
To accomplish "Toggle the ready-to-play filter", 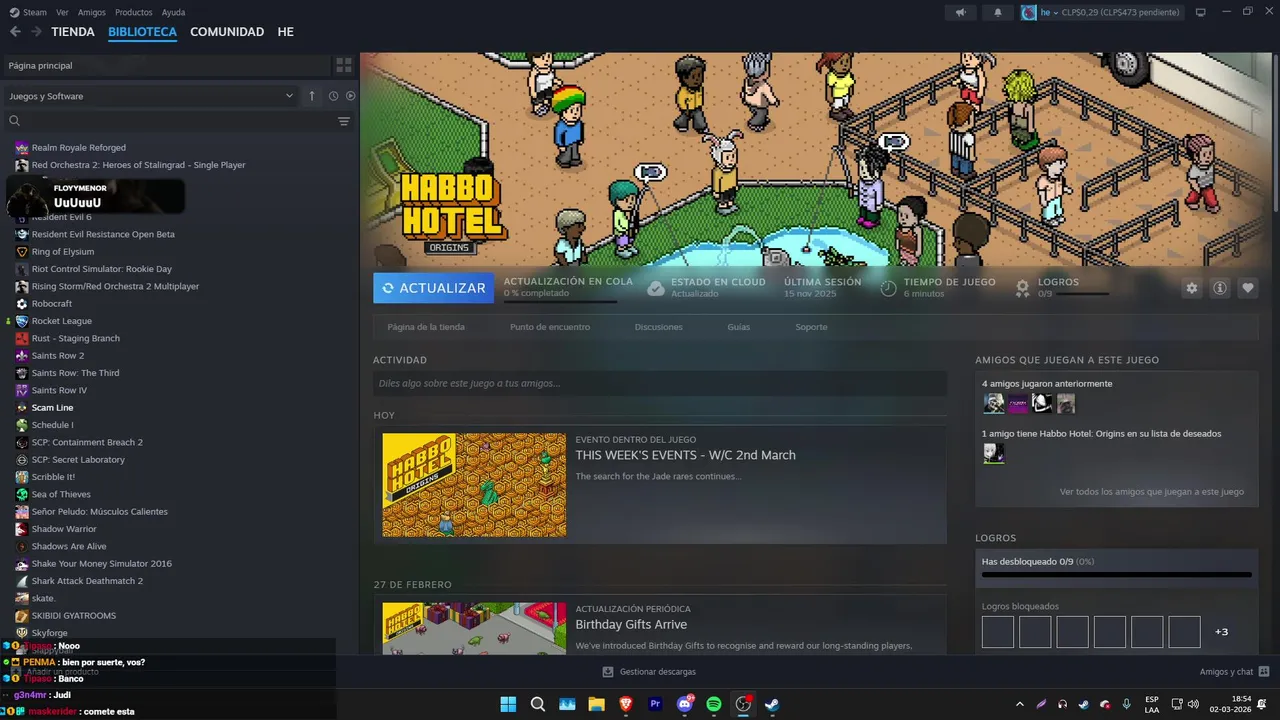I will click(351, 96).
